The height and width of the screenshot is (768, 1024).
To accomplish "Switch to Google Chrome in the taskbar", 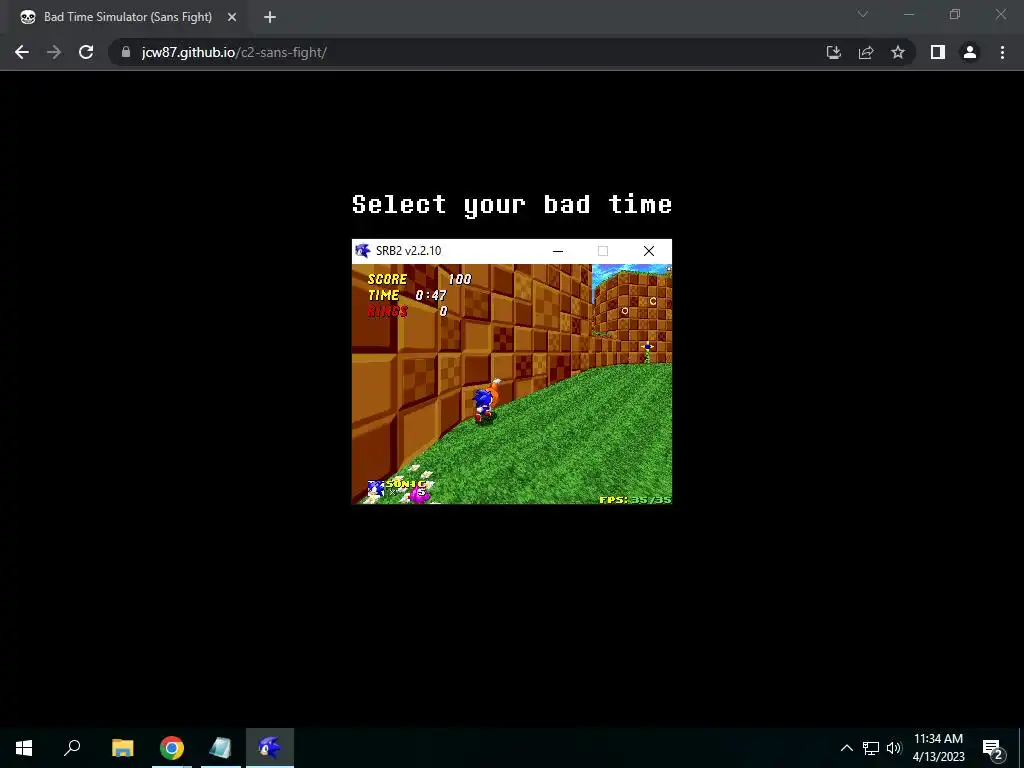I will (172, 748).
